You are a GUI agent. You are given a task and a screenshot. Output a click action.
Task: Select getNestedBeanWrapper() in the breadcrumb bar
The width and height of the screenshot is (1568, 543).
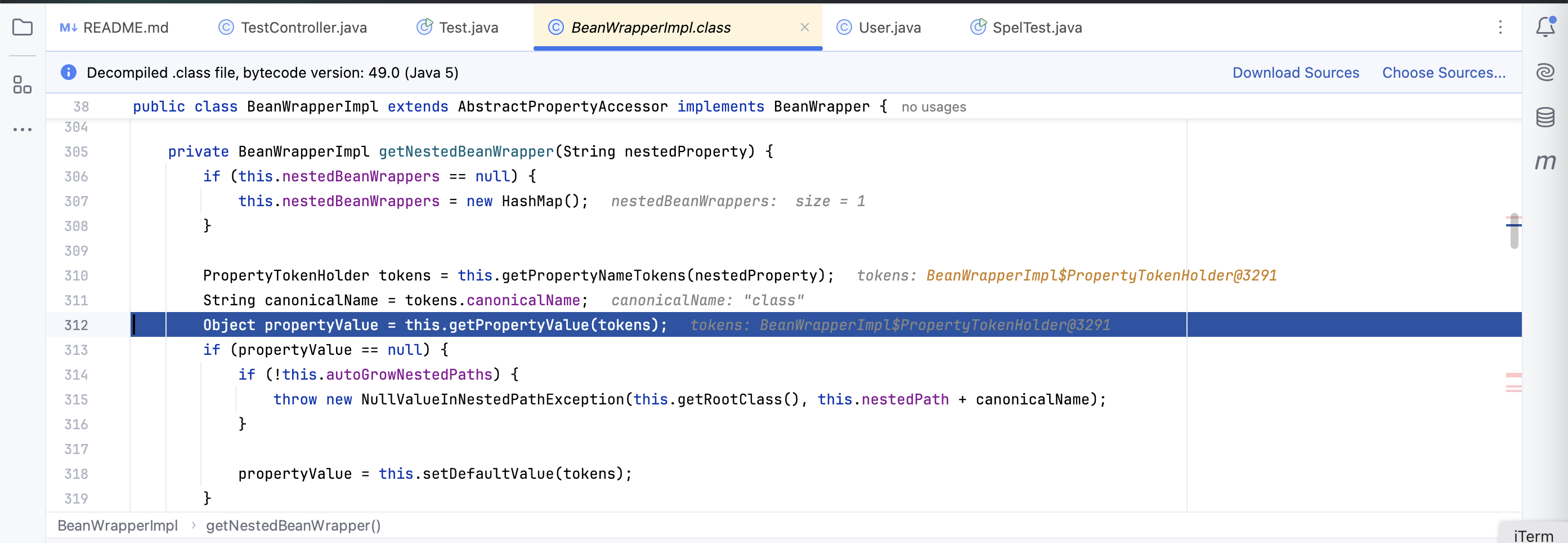(293, 526)
